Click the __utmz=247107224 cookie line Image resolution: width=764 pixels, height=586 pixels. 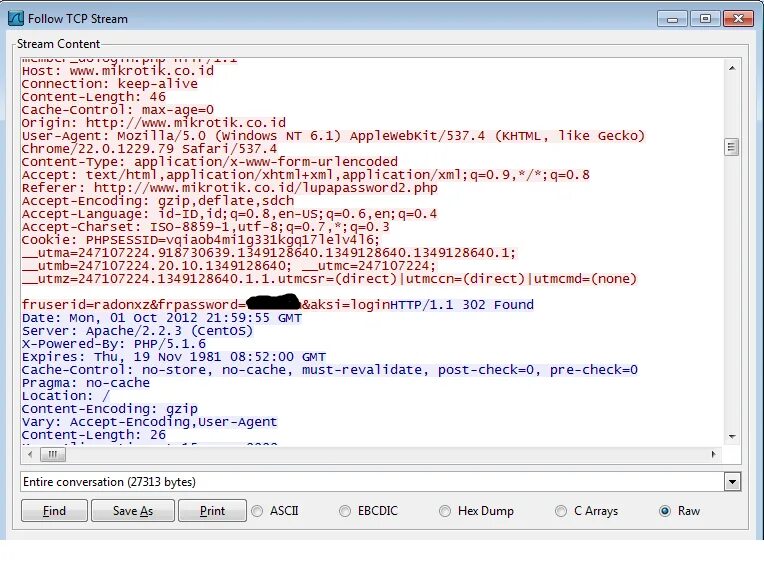[x=329, y=279]
